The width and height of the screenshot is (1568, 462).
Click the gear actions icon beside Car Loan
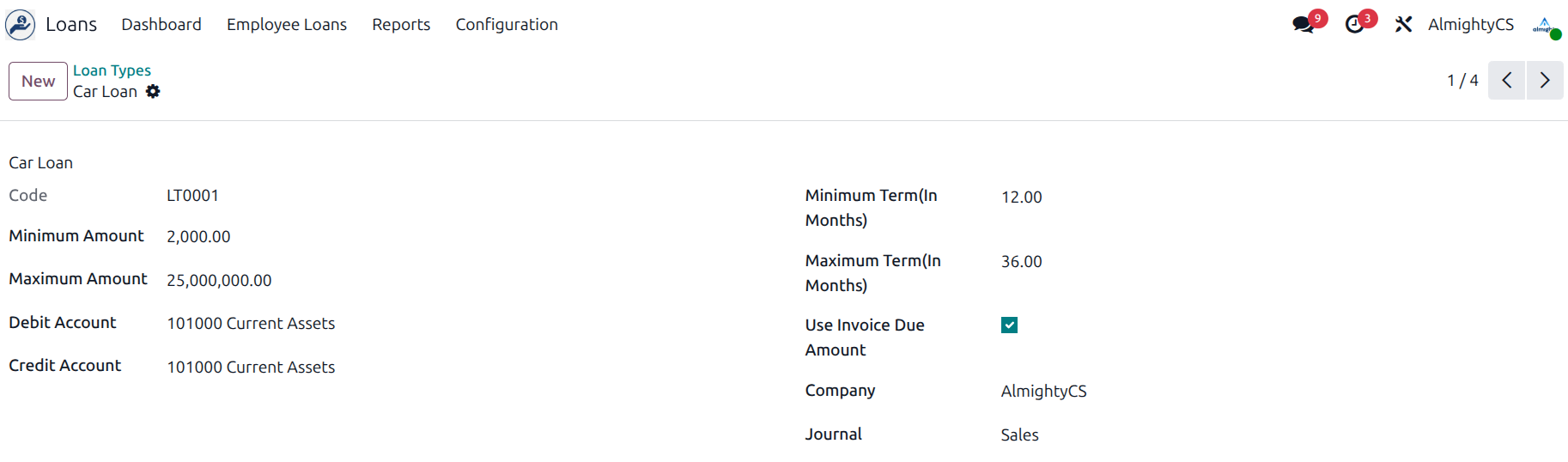(153, 92)
